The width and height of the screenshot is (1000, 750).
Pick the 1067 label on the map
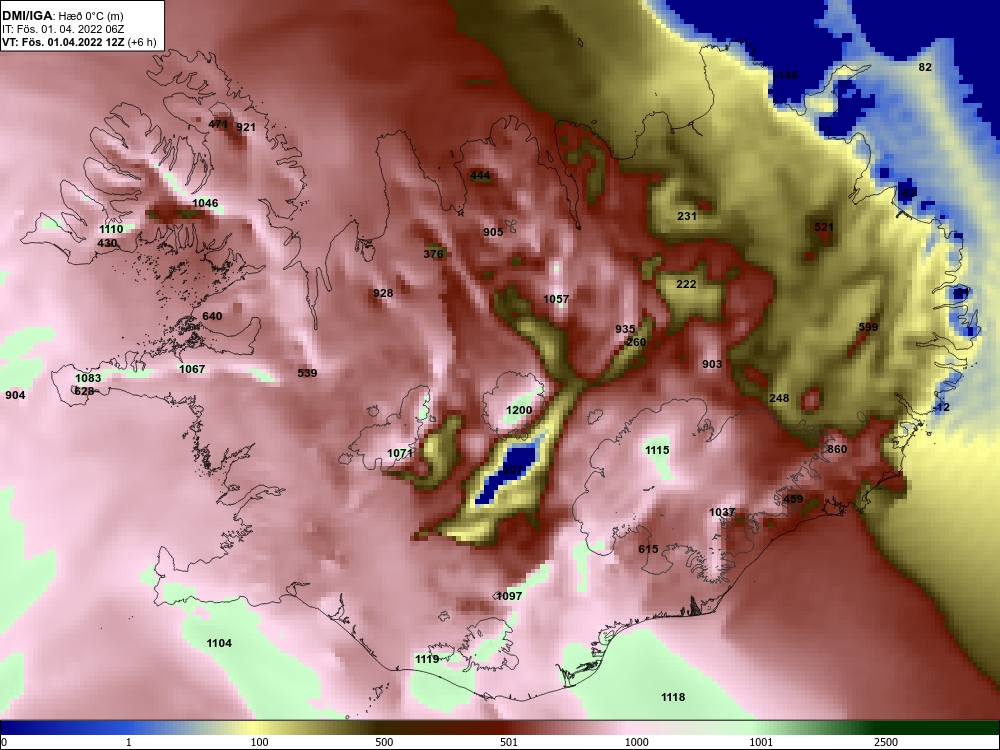[x=192, y=369]
